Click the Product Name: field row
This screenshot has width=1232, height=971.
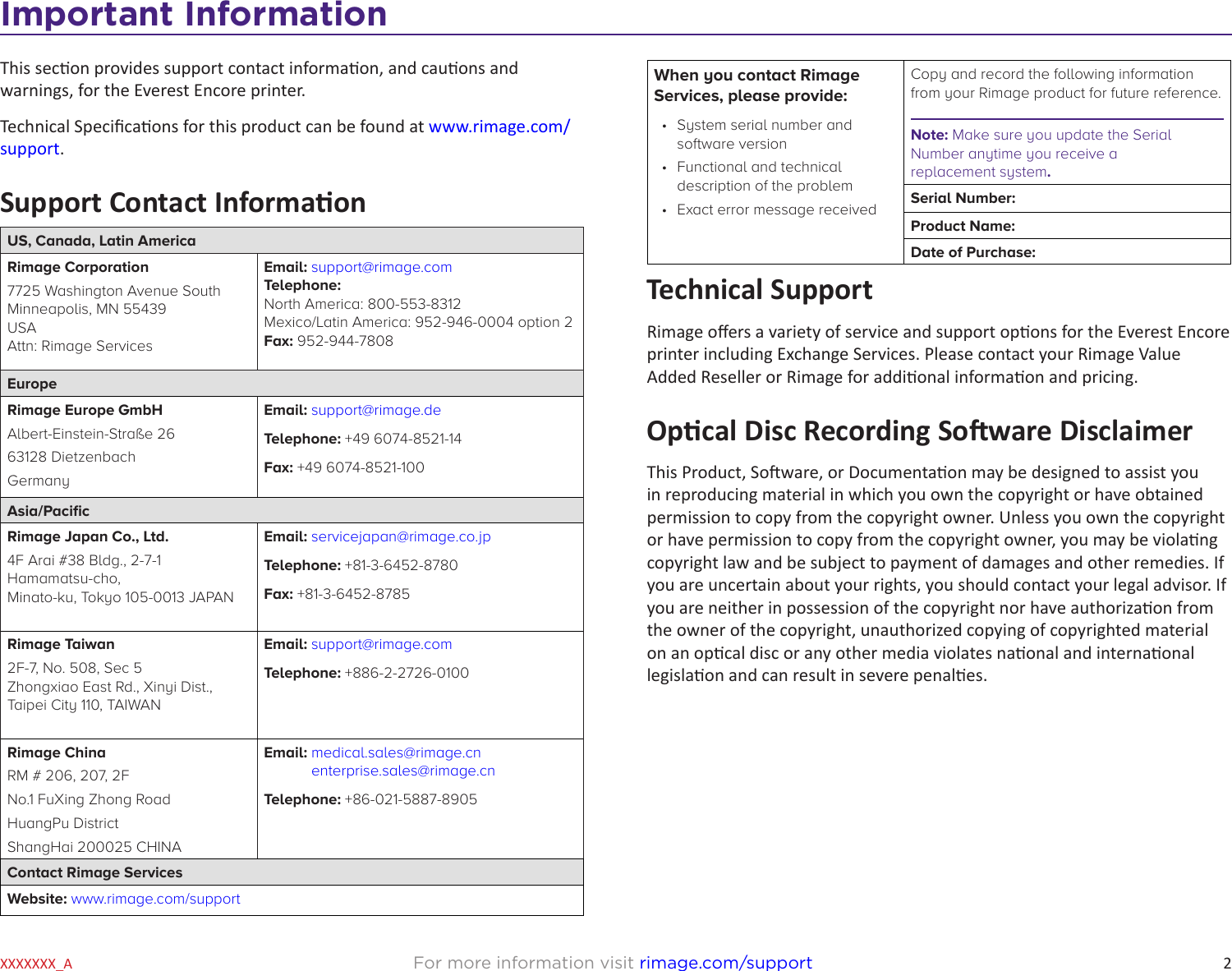pyautogui.click(x=1067, y=226)
